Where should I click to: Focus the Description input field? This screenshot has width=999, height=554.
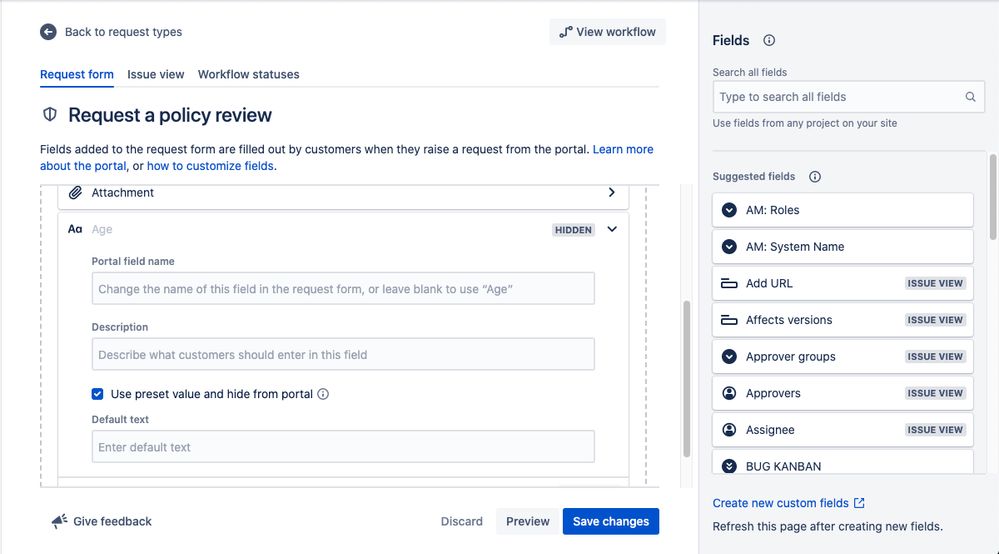coord(343,354)
